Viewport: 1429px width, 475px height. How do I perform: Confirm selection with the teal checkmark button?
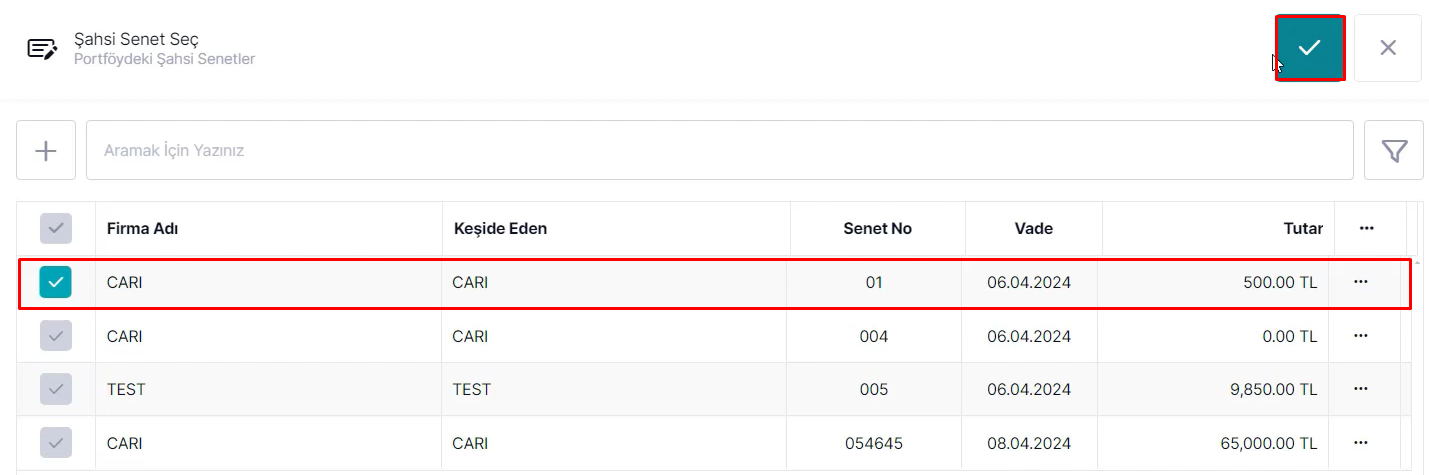pyautogui.click(x=1310, y=47)
